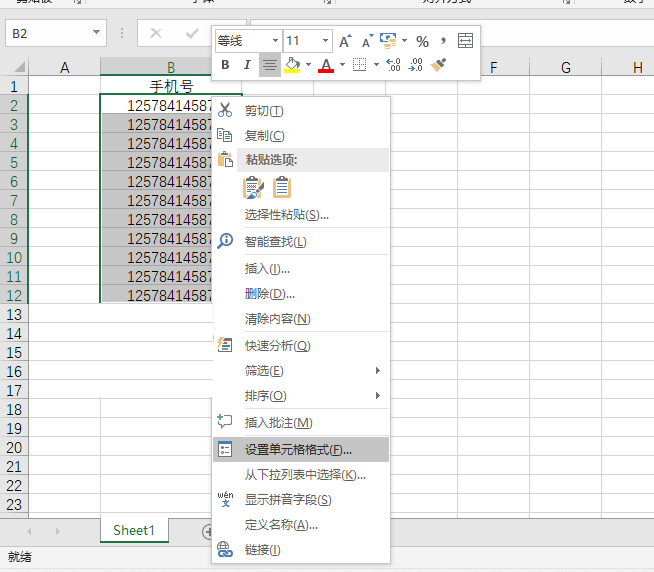Open fill color dropdown arrow

(x=308, y=65)
